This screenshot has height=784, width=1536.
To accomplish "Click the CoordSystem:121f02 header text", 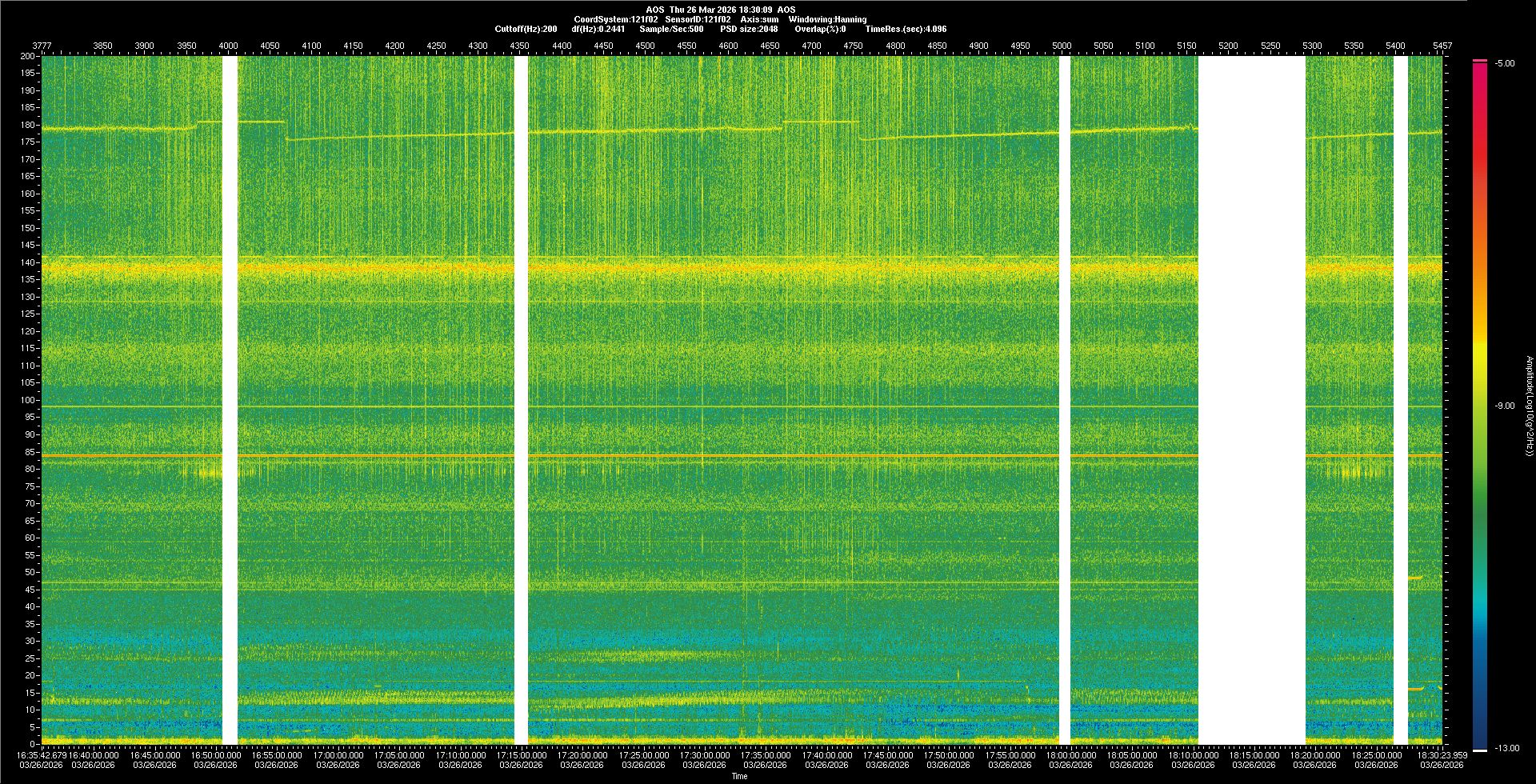I will [x=615, y=19].
